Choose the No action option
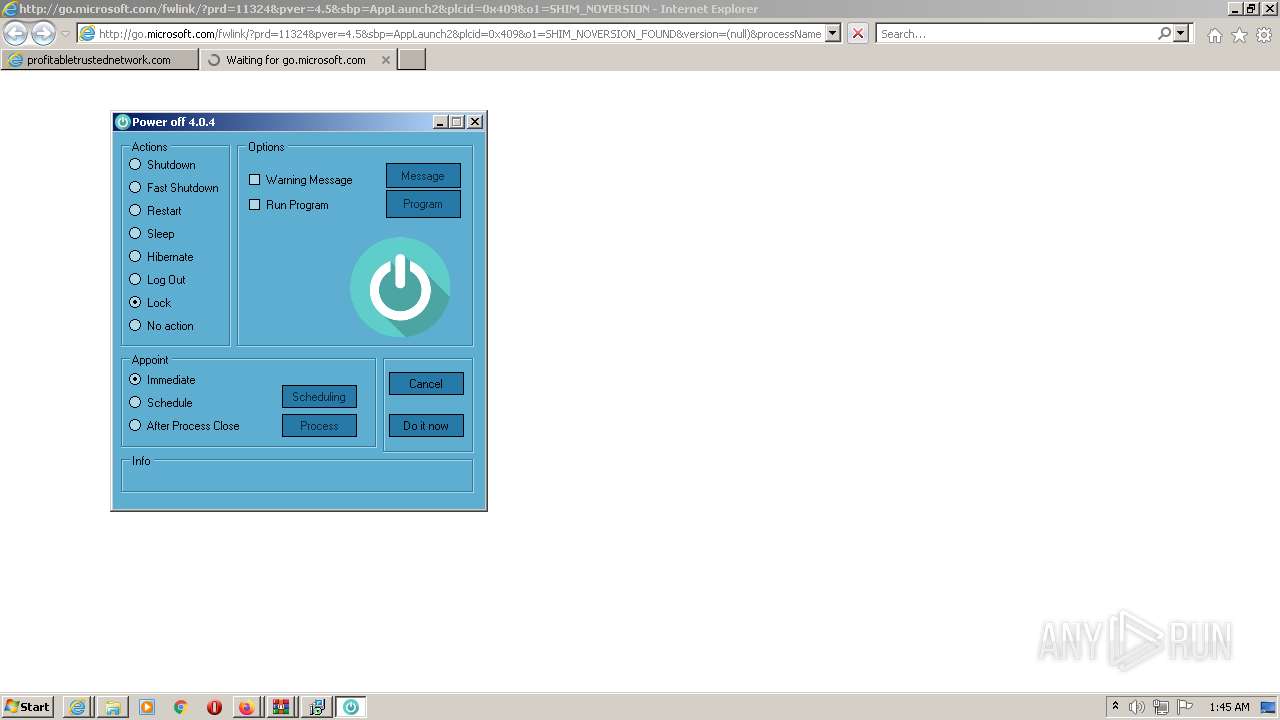This screenshot has width=1280, height=720. (161, 326)
